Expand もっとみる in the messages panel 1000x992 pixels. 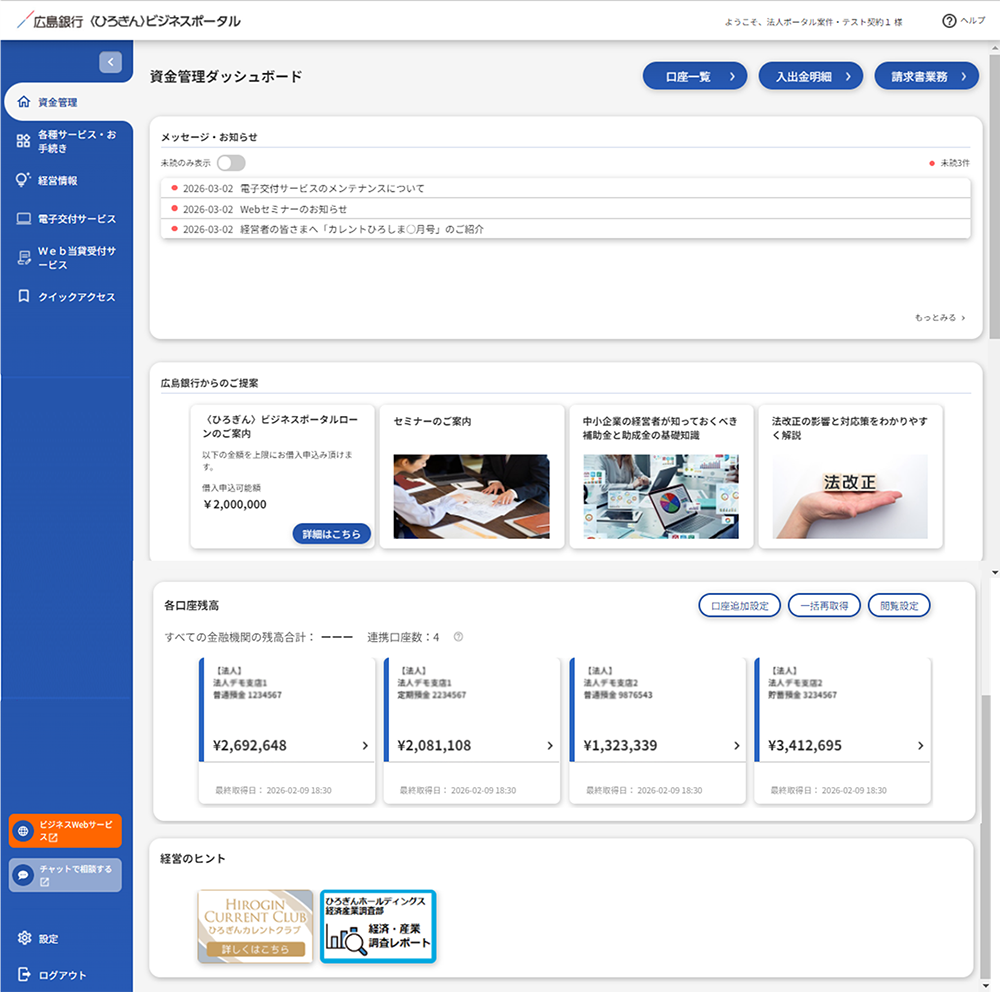point(940,318)
